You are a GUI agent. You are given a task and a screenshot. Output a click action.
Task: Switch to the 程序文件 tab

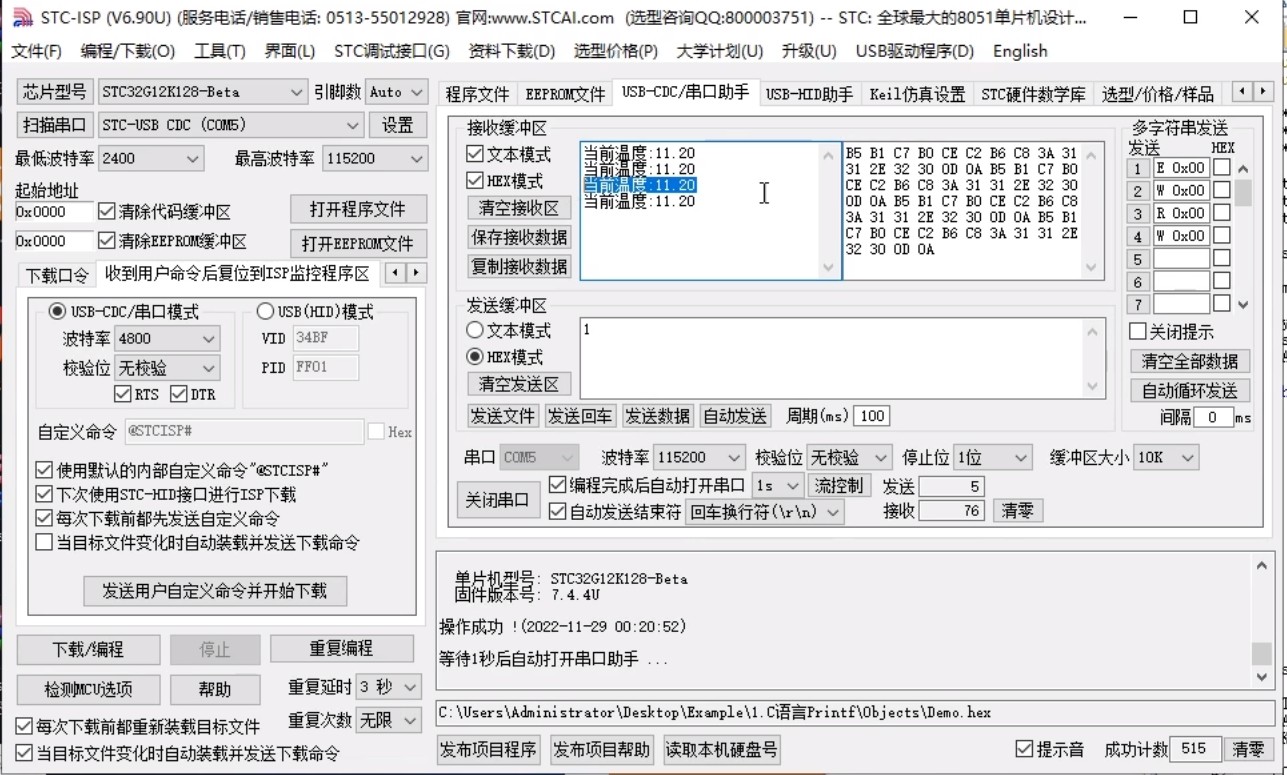pos(477,94)
